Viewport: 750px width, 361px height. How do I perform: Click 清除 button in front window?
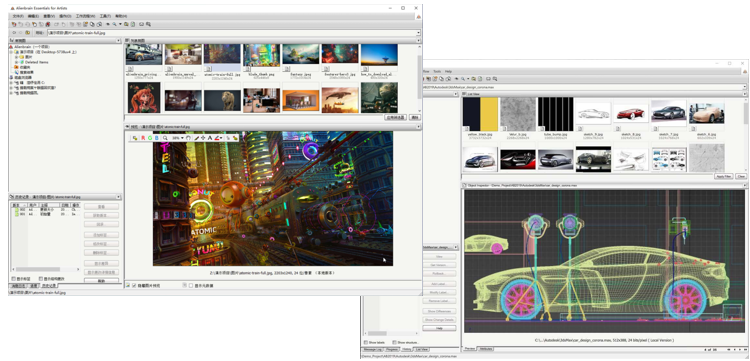pos(415,117)
